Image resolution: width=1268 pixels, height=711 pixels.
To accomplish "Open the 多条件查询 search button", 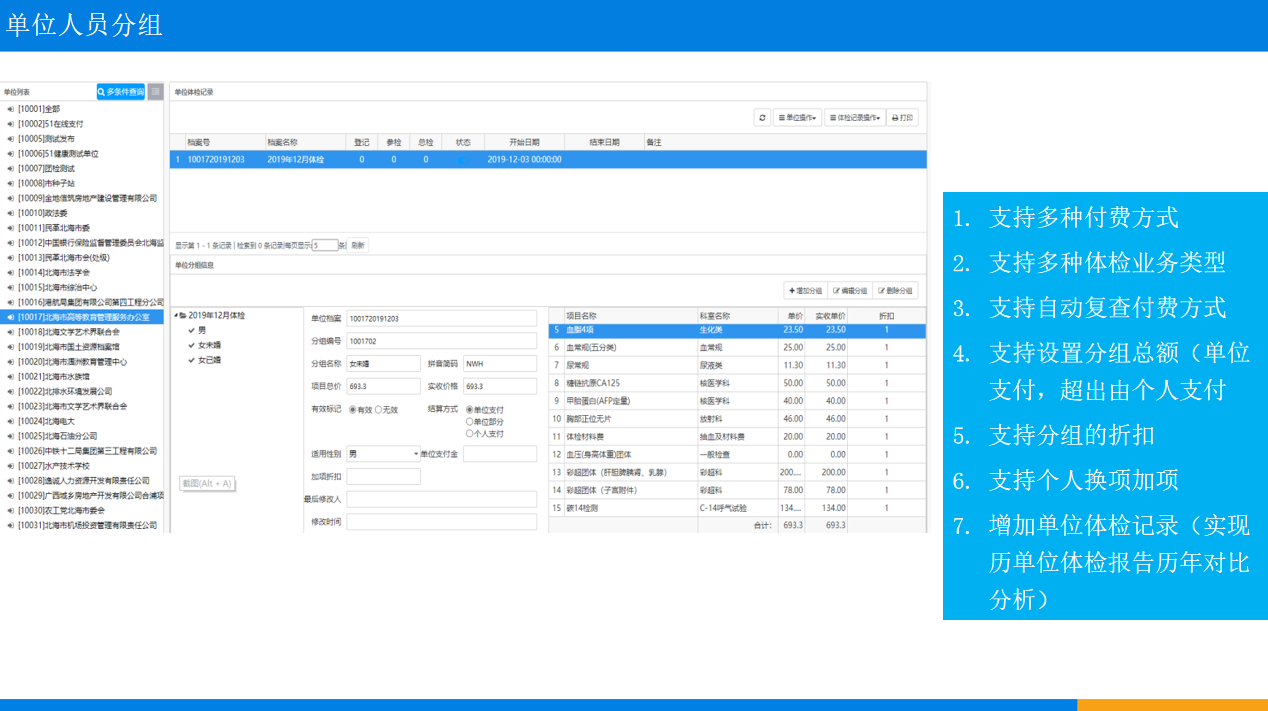I will pos(121,91).
